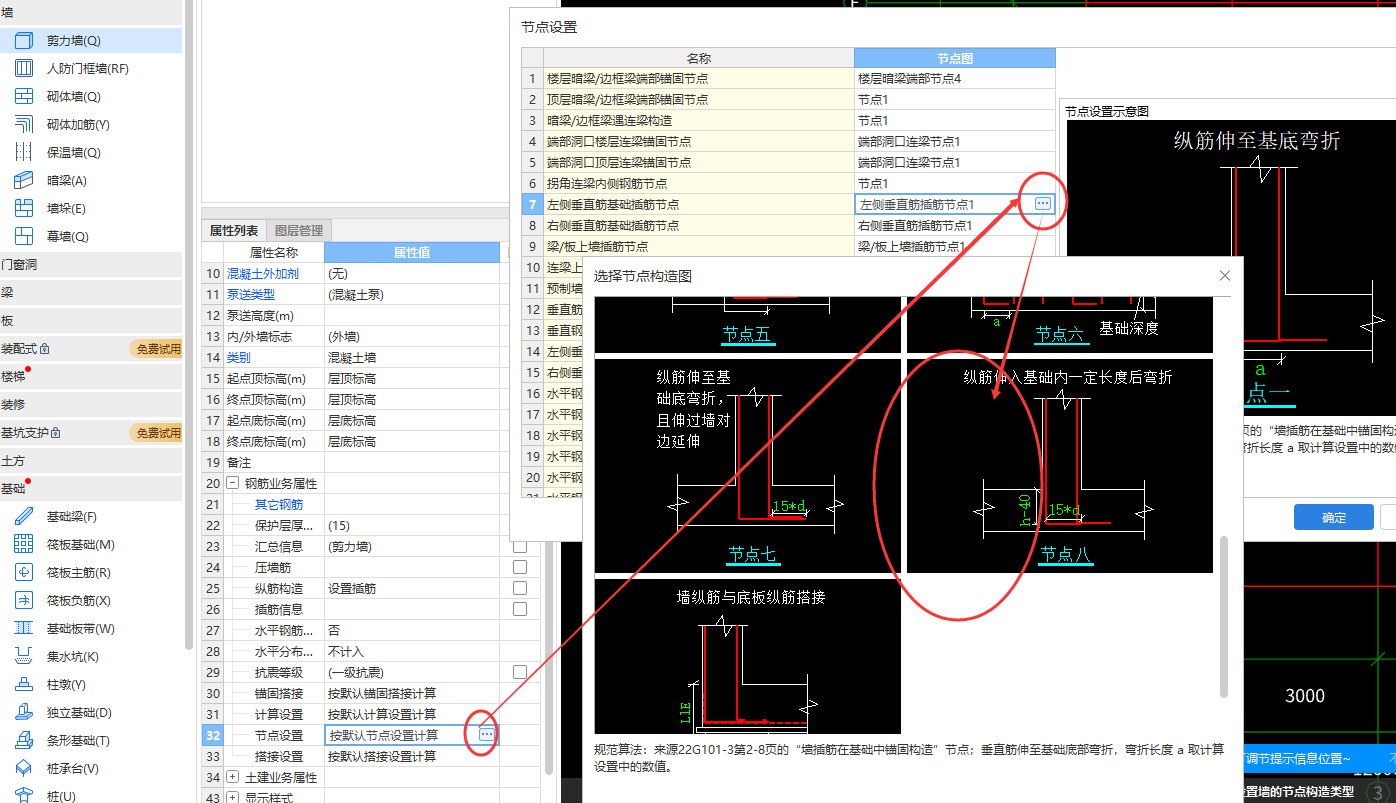This screenshot has width=1396, height=803.
Task: Select the 幕墙(Q) curtain wall item
Action: coord(90,237)
